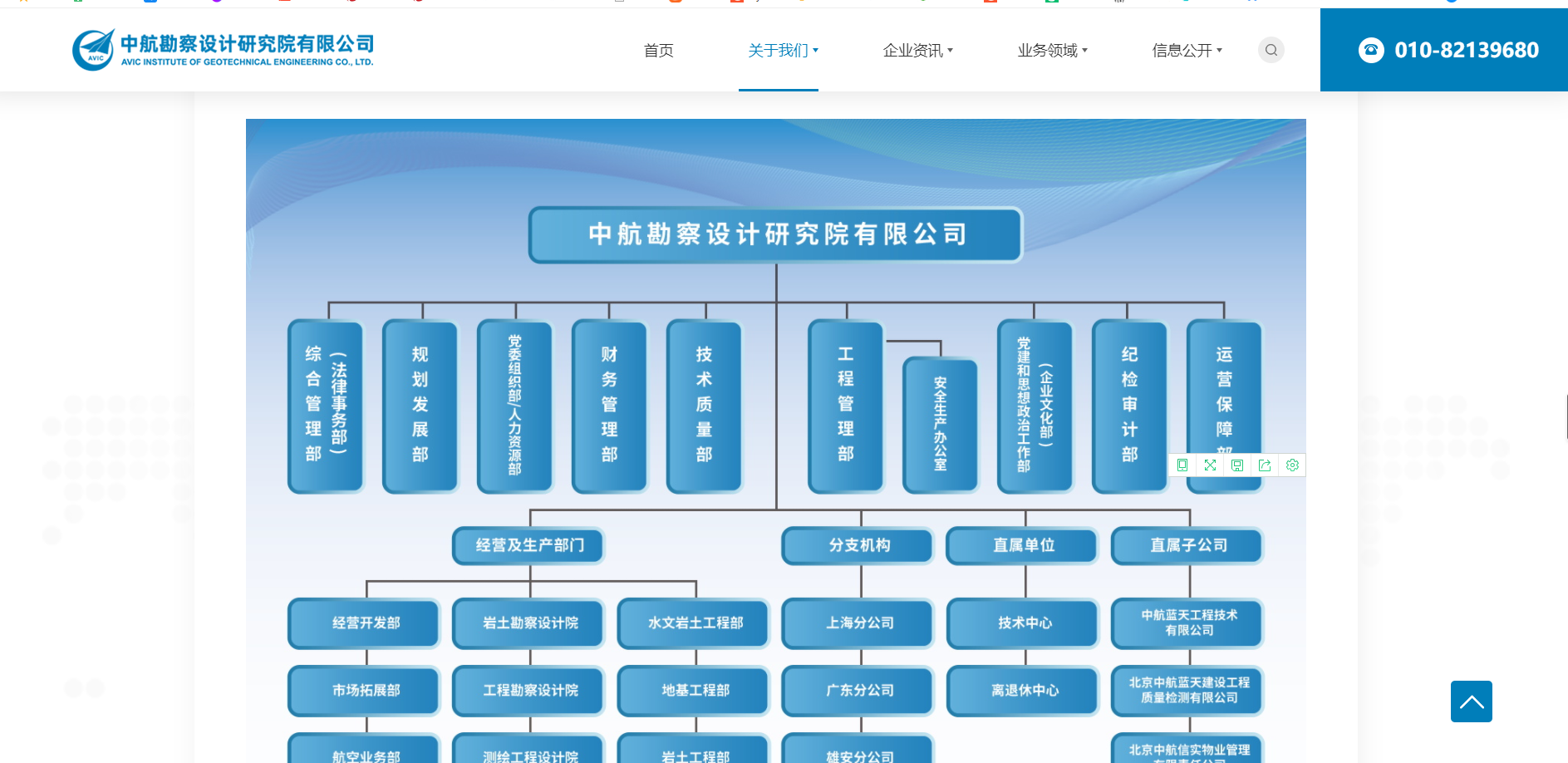The image size is (1568, 763).
Task: Click the 上海分公司 box
Action: coord(859,623)
